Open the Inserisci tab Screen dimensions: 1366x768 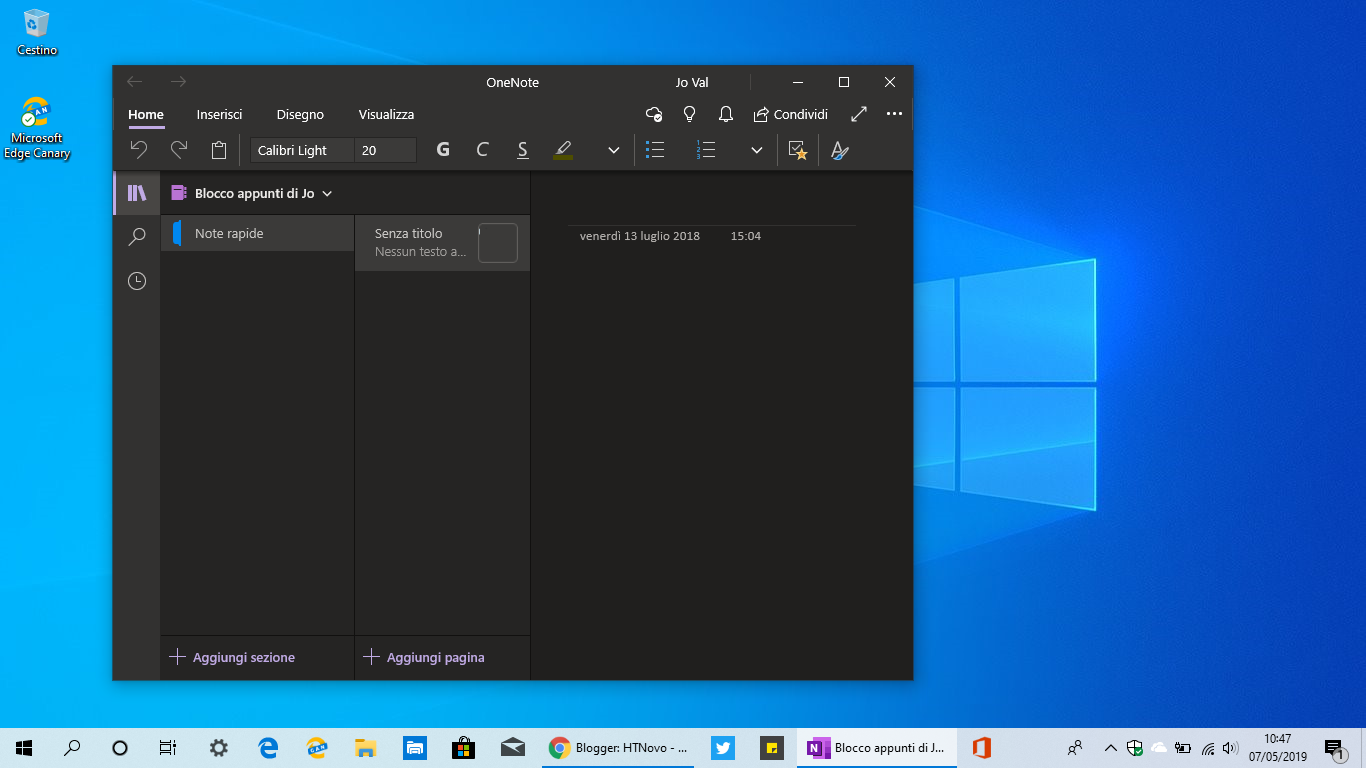(x=219, y=115)
